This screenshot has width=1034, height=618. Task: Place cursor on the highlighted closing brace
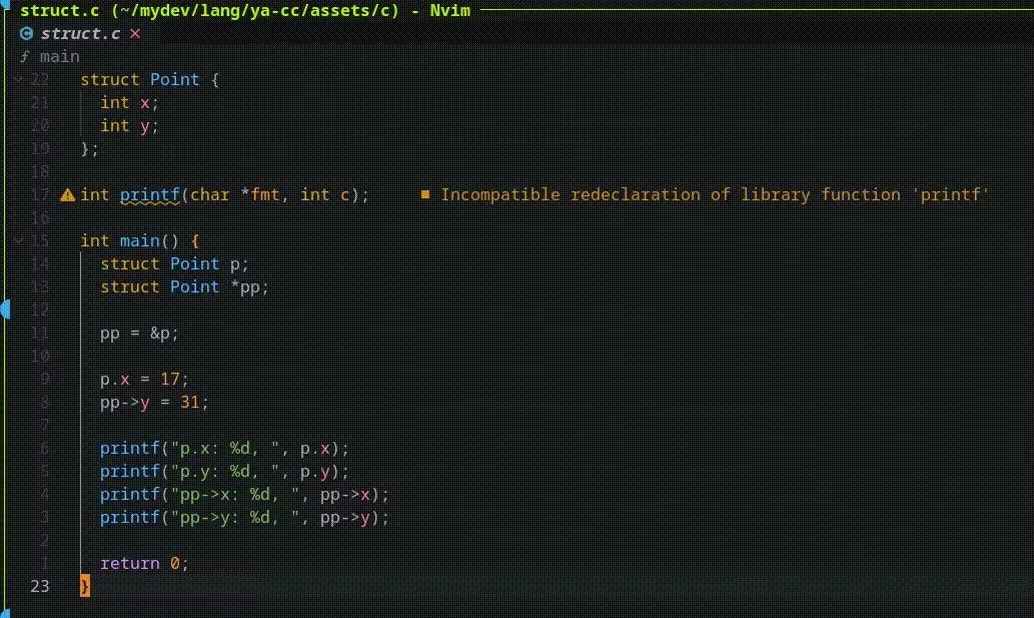pyautogui.click(x=85, y=586)
